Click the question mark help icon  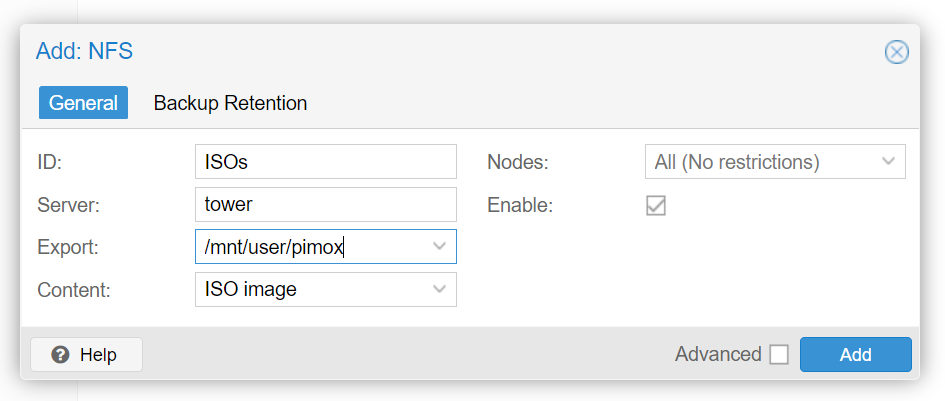point(60,355)
